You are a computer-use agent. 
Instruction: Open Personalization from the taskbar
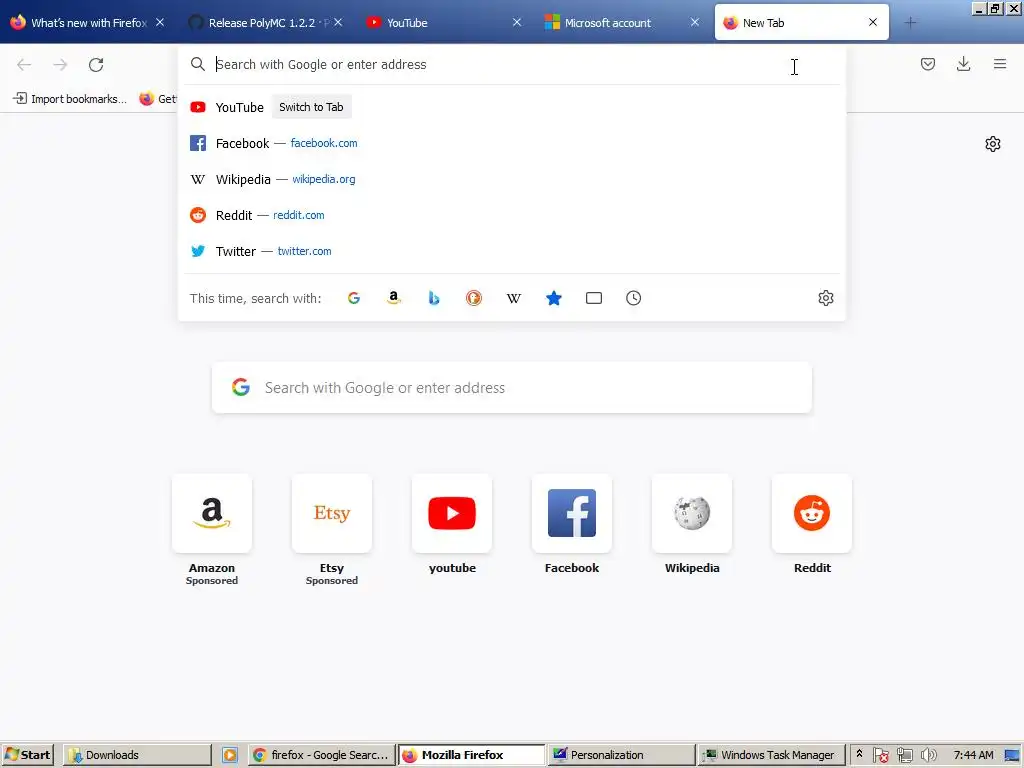(x=621, y=755)
